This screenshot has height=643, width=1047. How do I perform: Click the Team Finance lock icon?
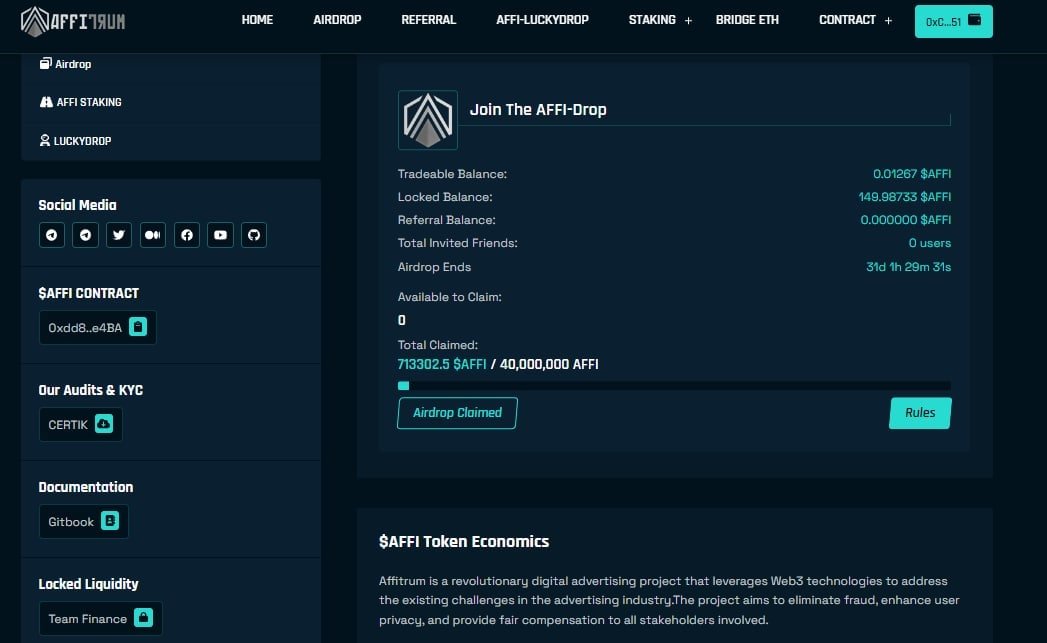(x=143, y=618)
